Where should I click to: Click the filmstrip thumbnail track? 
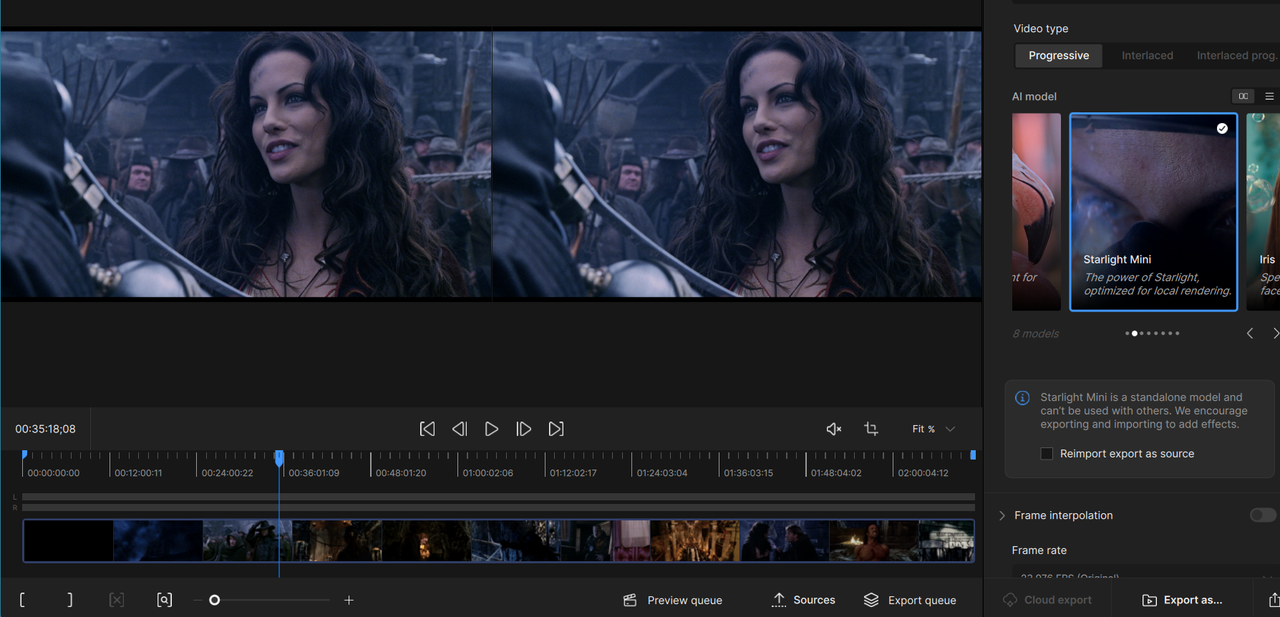pos(499,540)
